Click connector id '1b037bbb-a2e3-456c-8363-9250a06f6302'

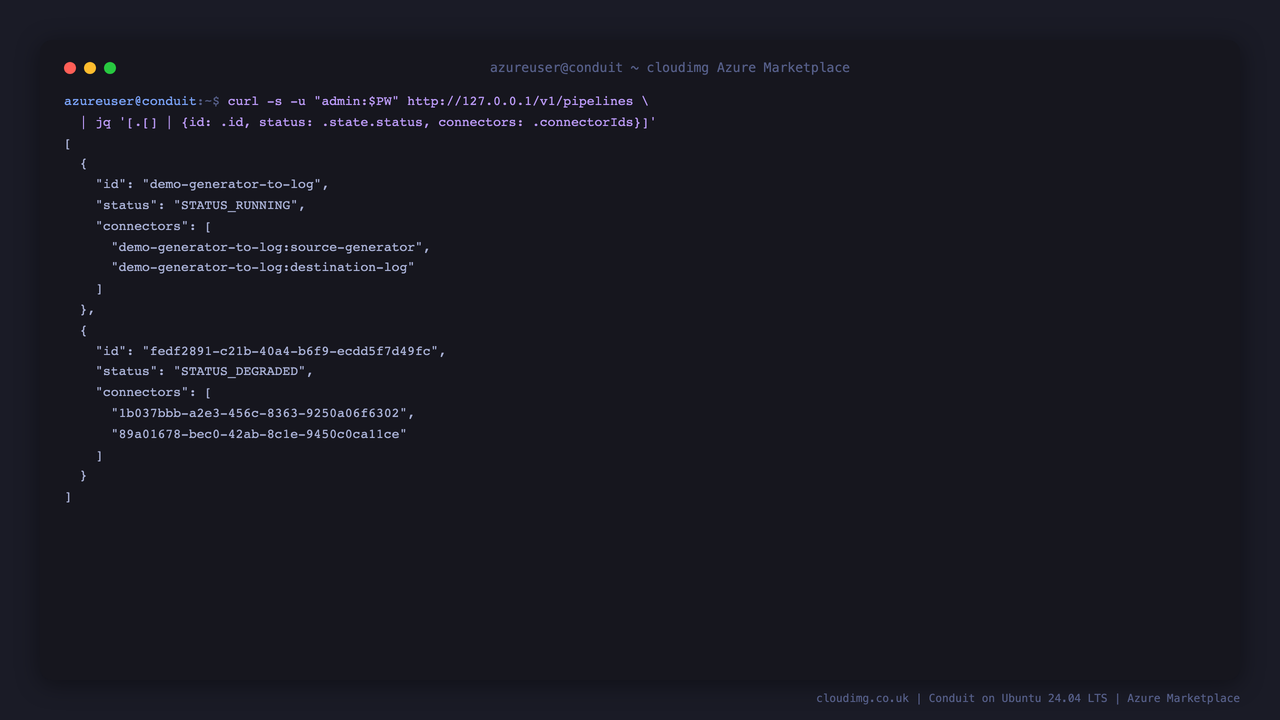click(262, 413)
